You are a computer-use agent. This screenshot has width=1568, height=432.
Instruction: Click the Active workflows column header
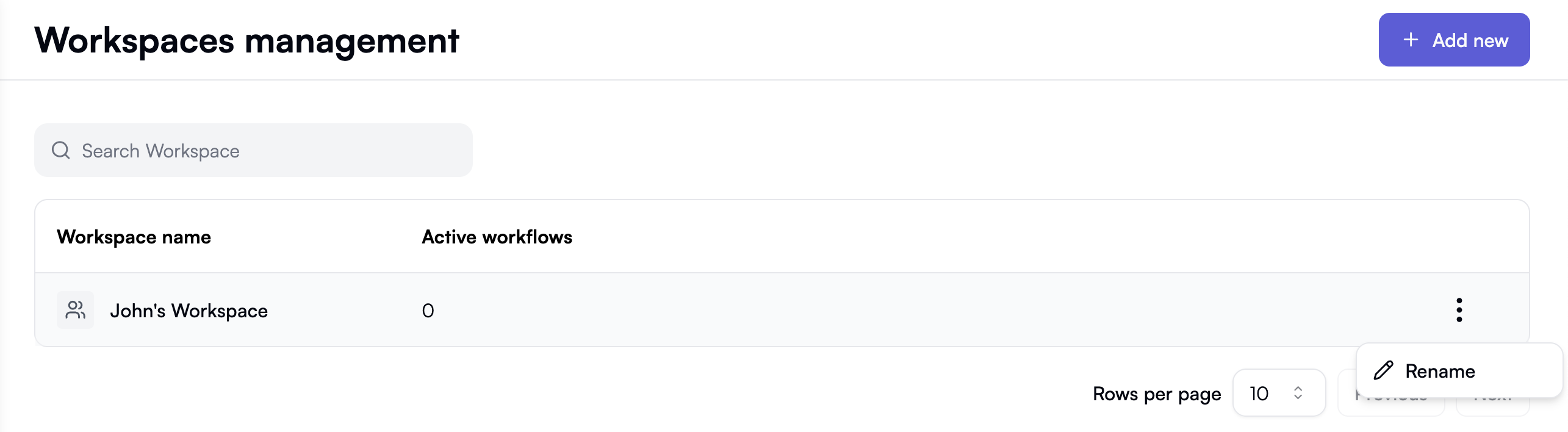point(496,237)
